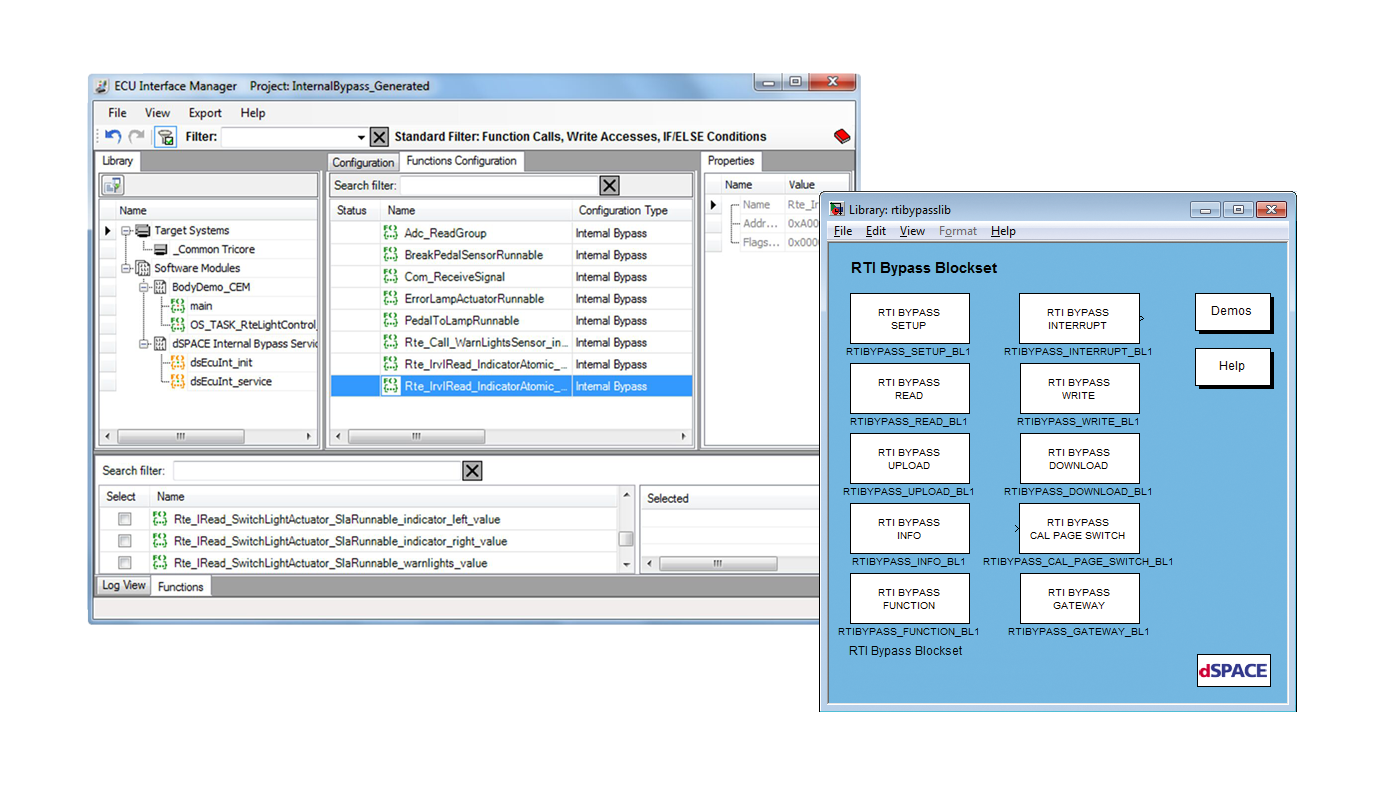This screenshot has height=788, width=1400.
Task: Click the PedalToLampRunnable function icon
Action: pyautogui.click(x=391, y=320)
